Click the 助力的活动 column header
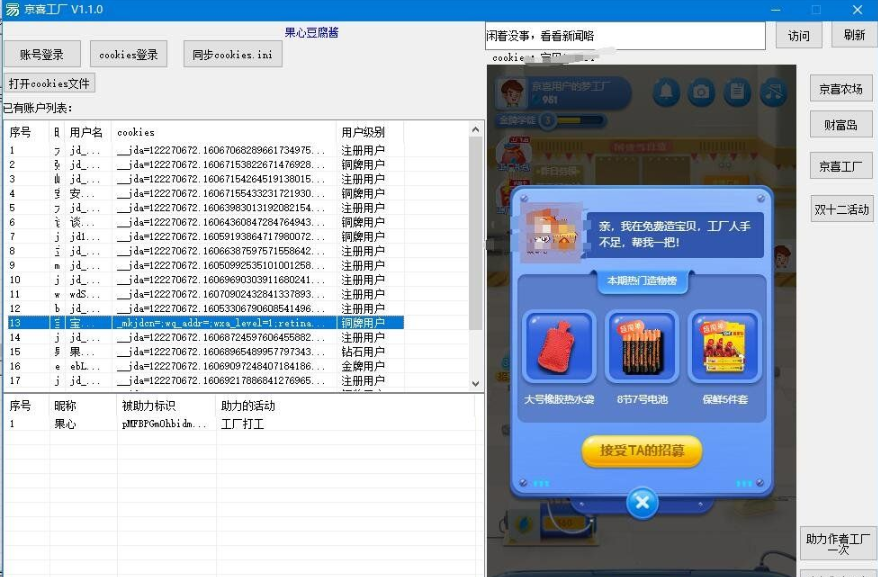878x577 pixels. pyautogui.click(x=345, y=406)
